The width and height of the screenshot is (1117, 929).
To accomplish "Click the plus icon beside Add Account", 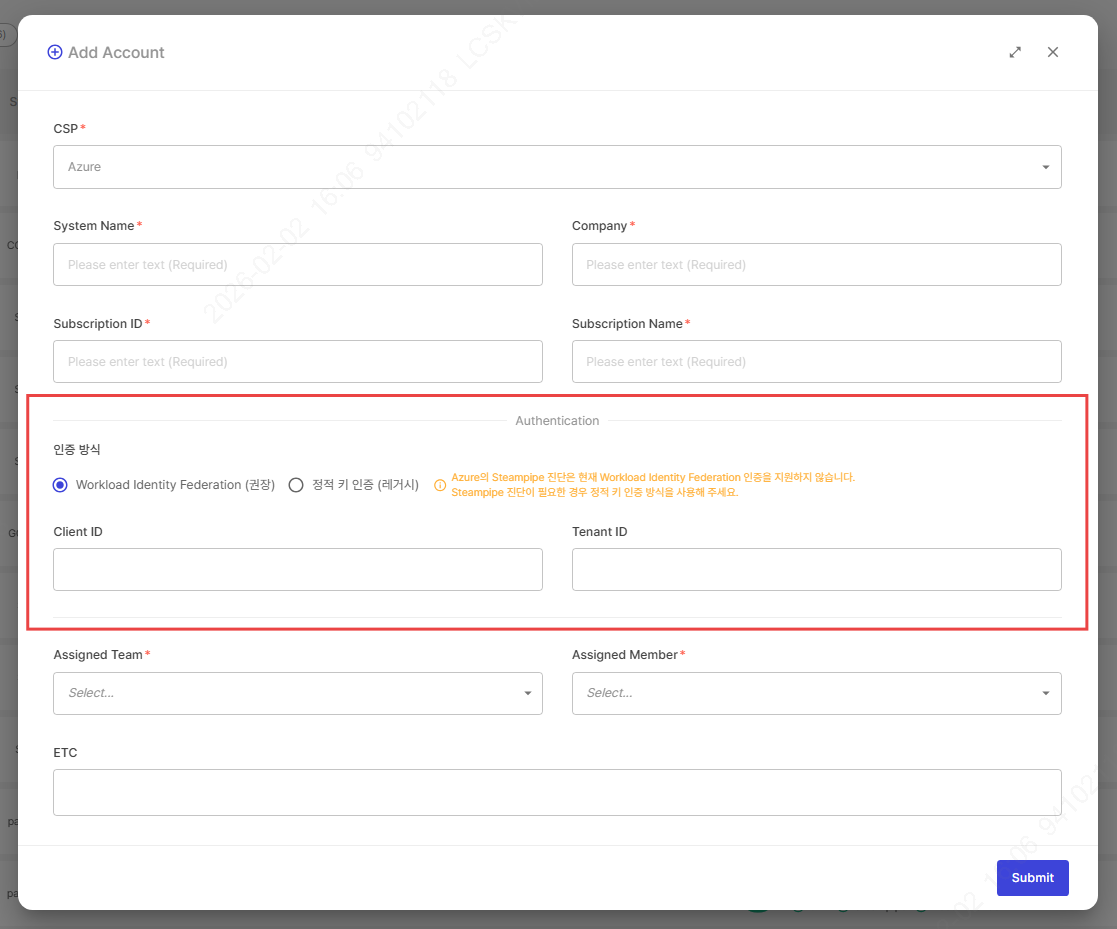I will [55, 52].
